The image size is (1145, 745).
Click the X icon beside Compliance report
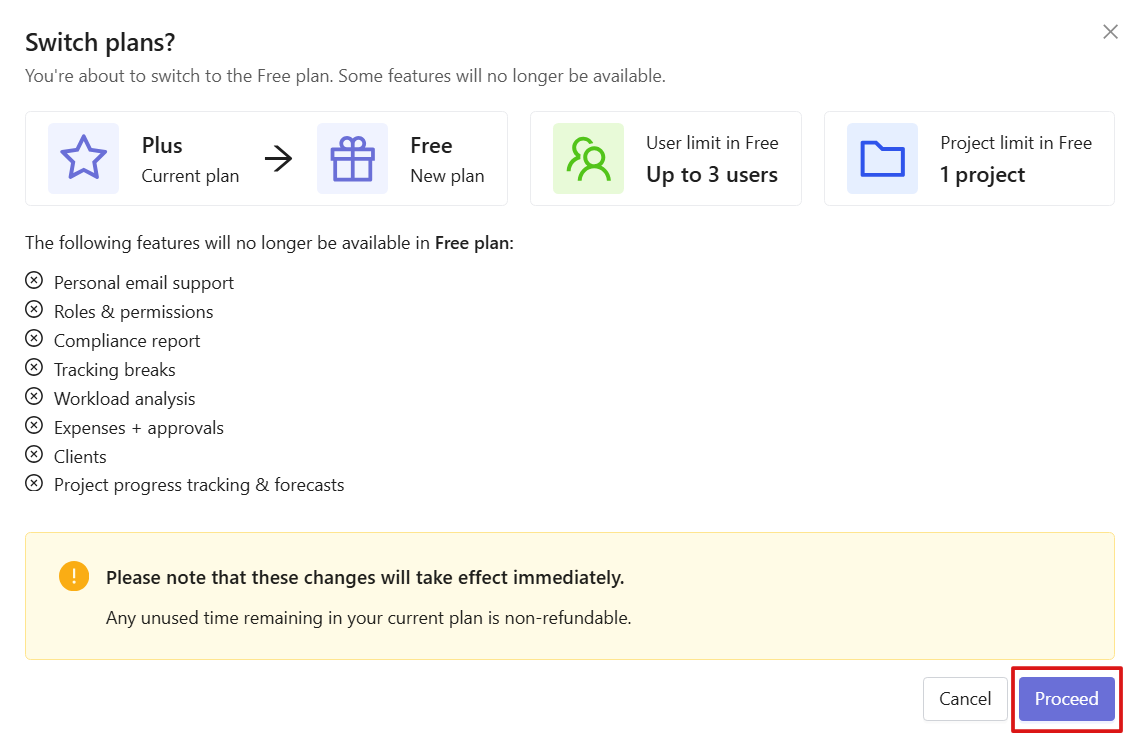tap(34, 338)
